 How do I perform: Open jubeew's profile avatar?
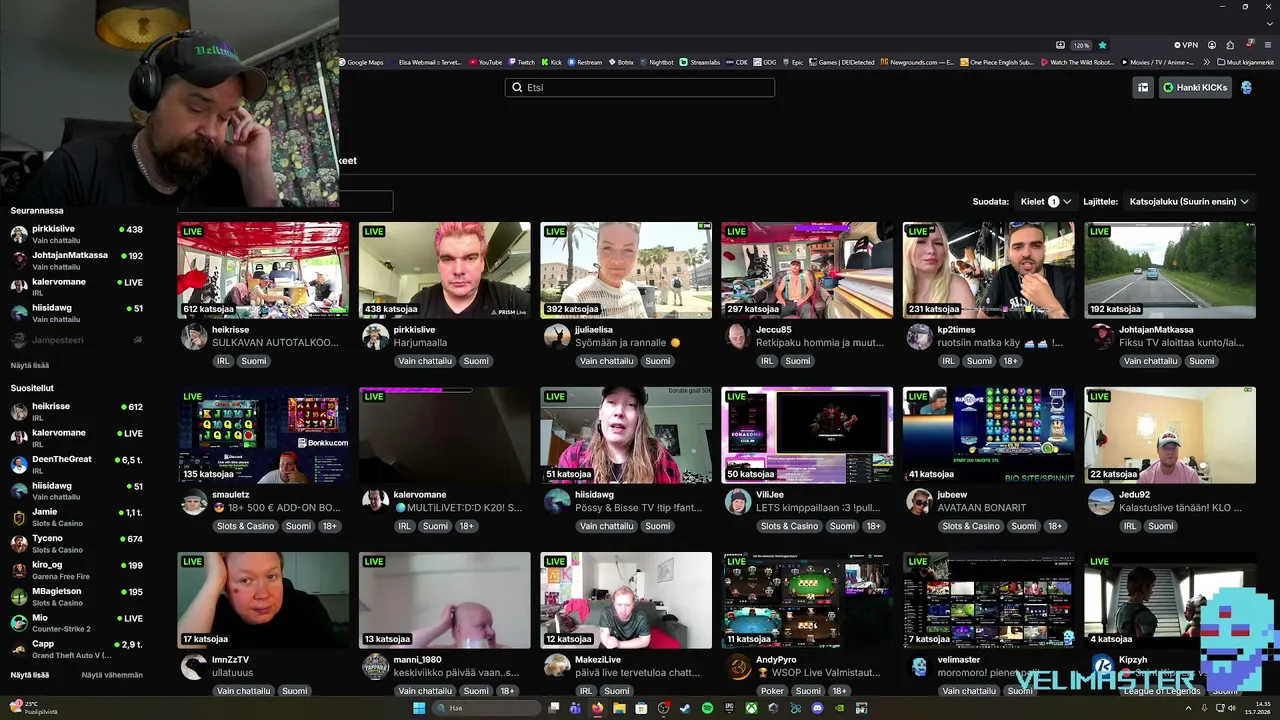[919, 501]
